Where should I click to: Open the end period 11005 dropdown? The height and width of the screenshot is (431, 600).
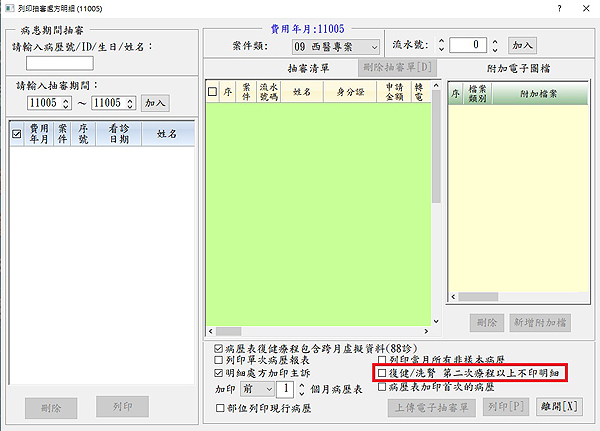coord(130,103)
